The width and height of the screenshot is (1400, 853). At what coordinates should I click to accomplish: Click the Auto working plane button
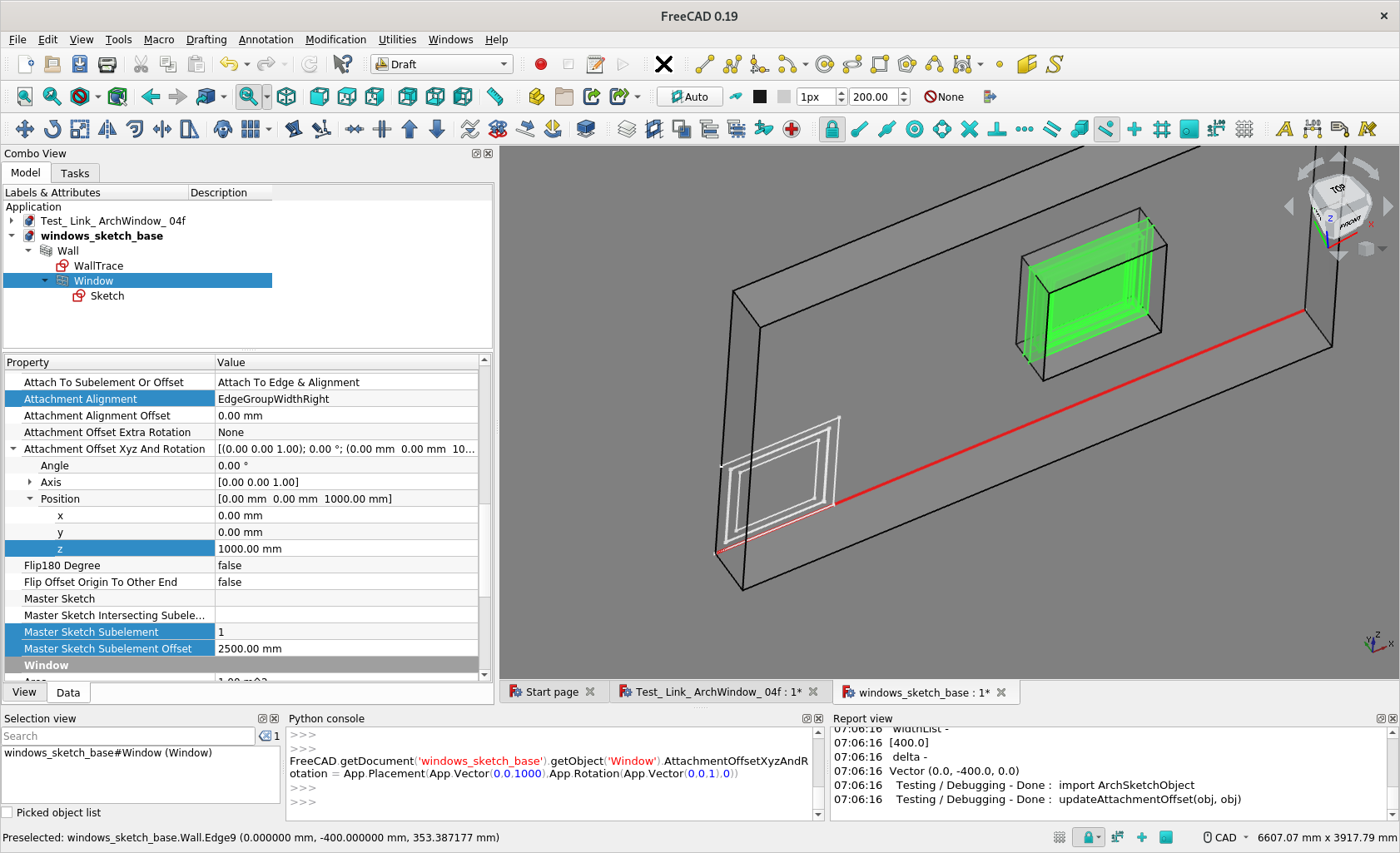(x=690, y=97)
